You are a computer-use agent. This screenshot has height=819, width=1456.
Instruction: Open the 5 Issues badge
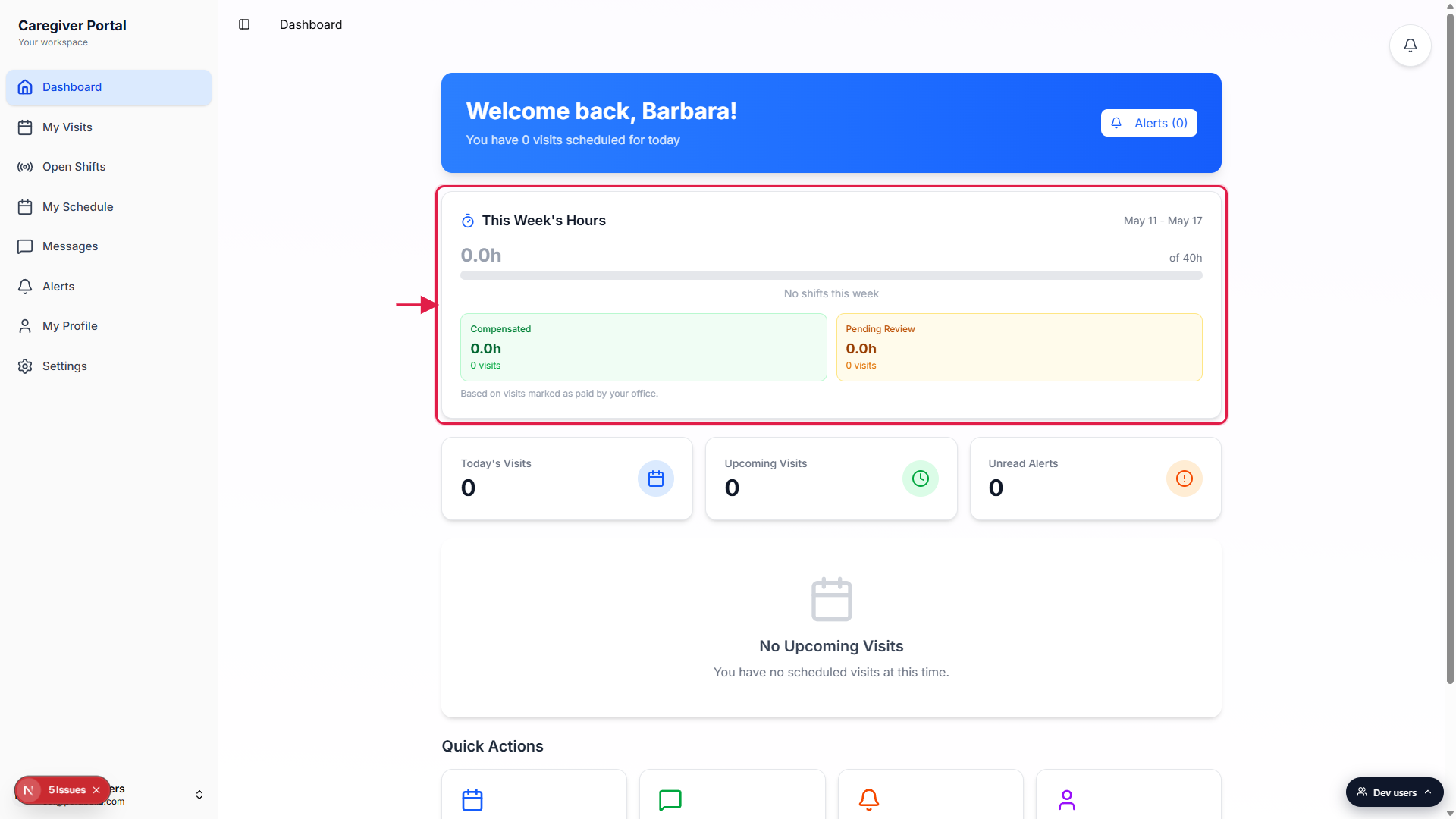[67, 790]
